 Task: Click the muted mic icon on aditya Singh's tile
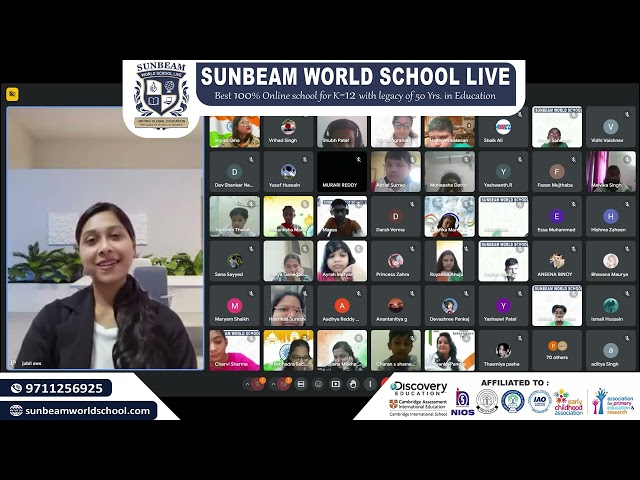[x=628, y=338]
